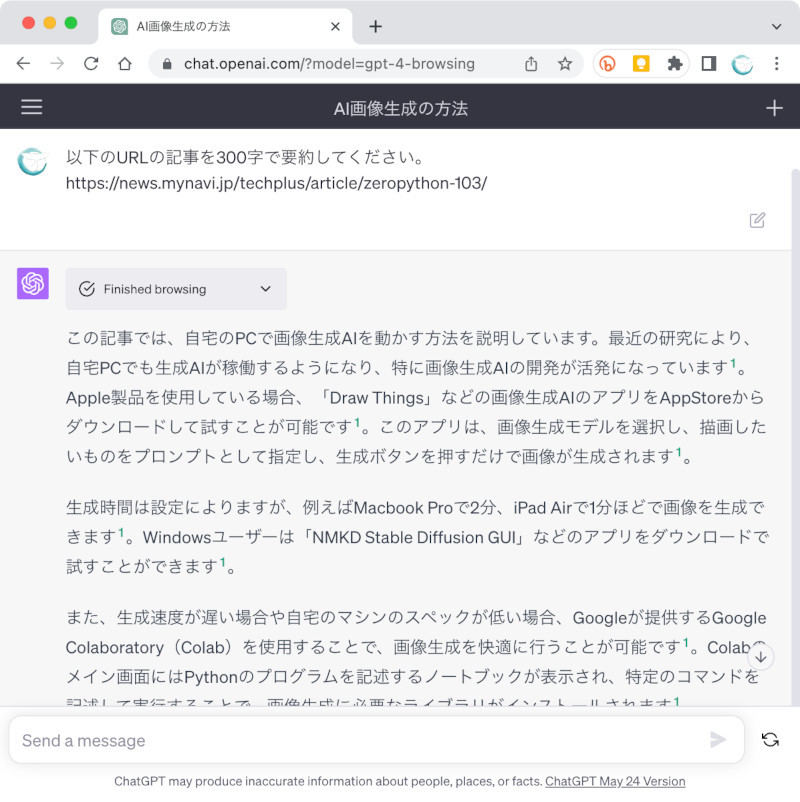This screenshot has width=800, height=802.
Task: Open the tab search chevron dropdown
Action: coord(776,26)
